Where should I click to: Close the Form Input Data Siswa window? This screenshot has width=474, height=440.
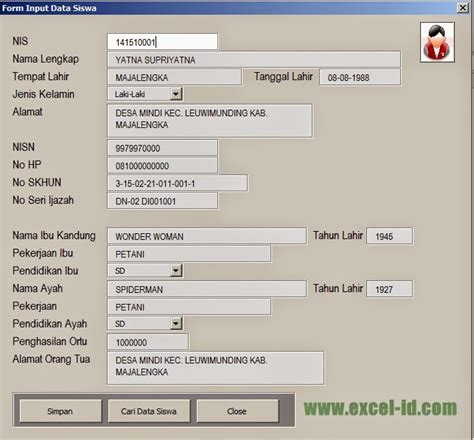(x=463, y=8)
